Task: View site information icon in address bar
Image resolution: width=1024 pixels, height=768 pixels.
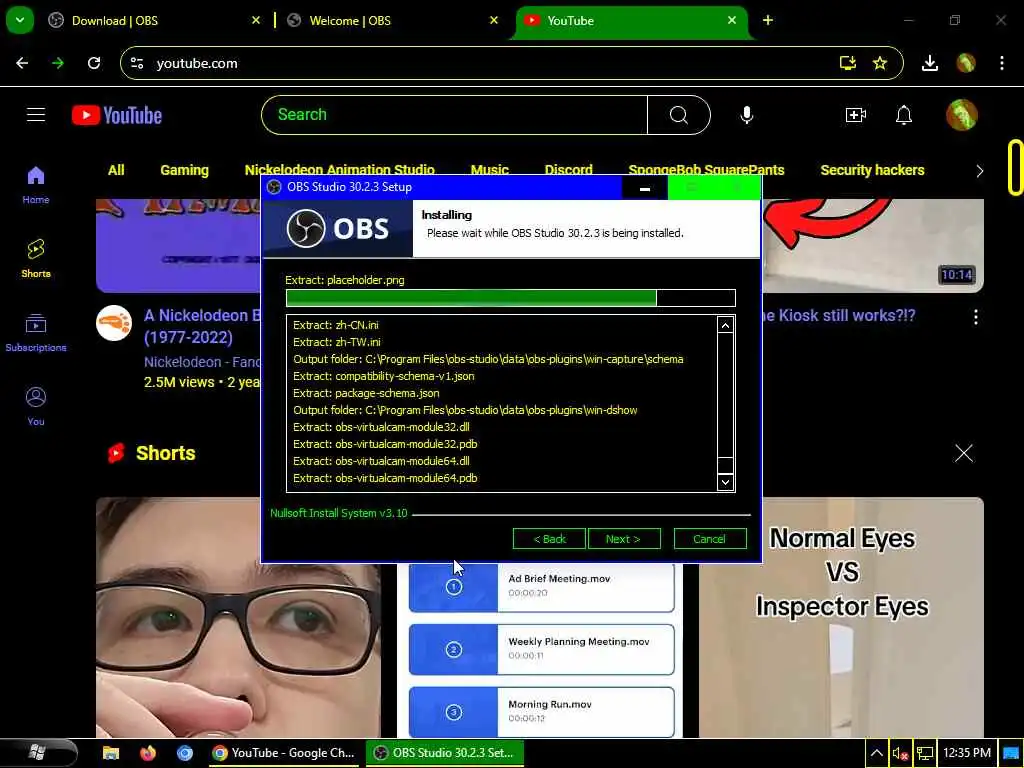Action: coord(137,63)
